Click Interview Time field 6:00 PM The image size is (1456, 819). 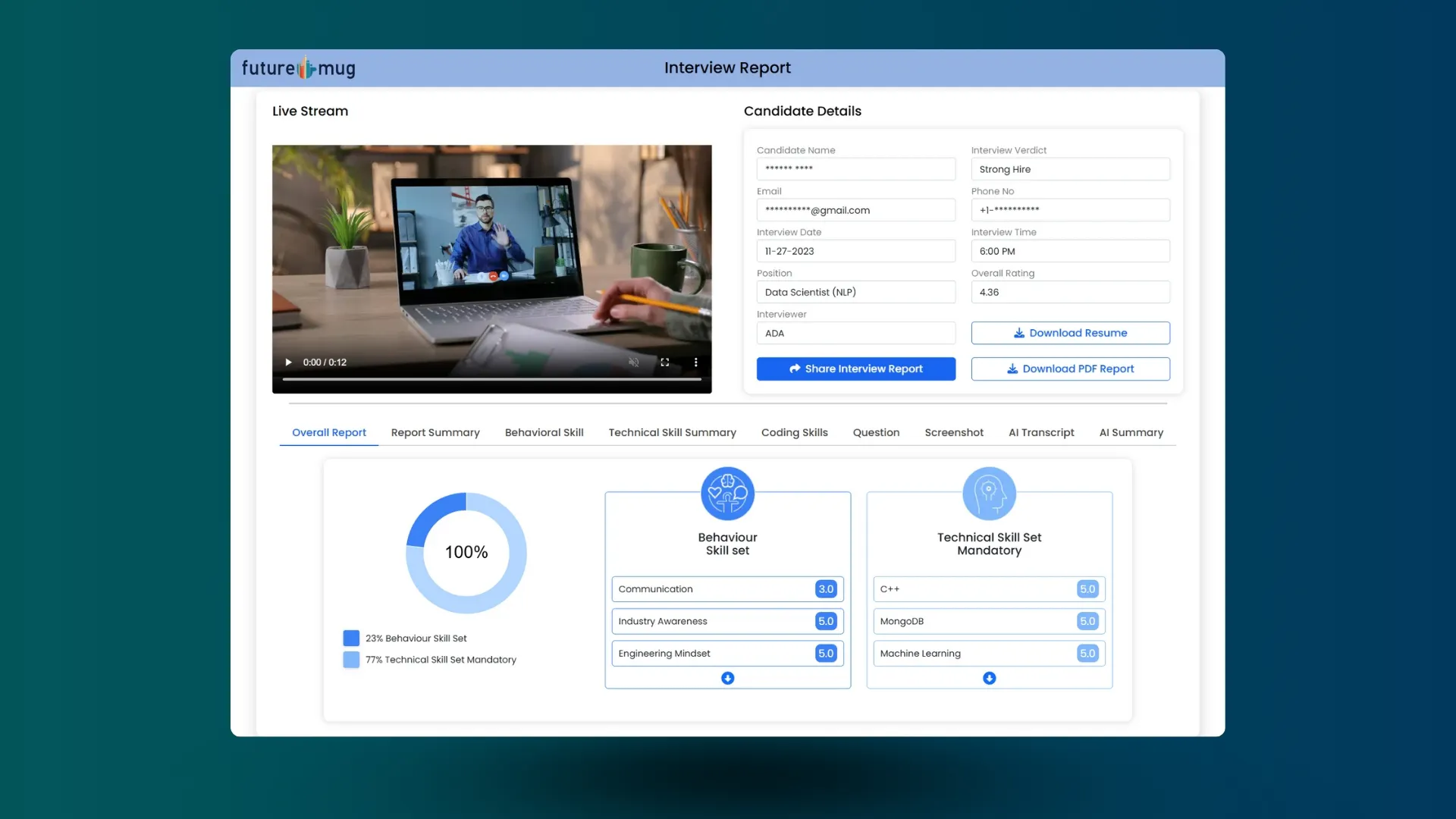(1070, 251)
